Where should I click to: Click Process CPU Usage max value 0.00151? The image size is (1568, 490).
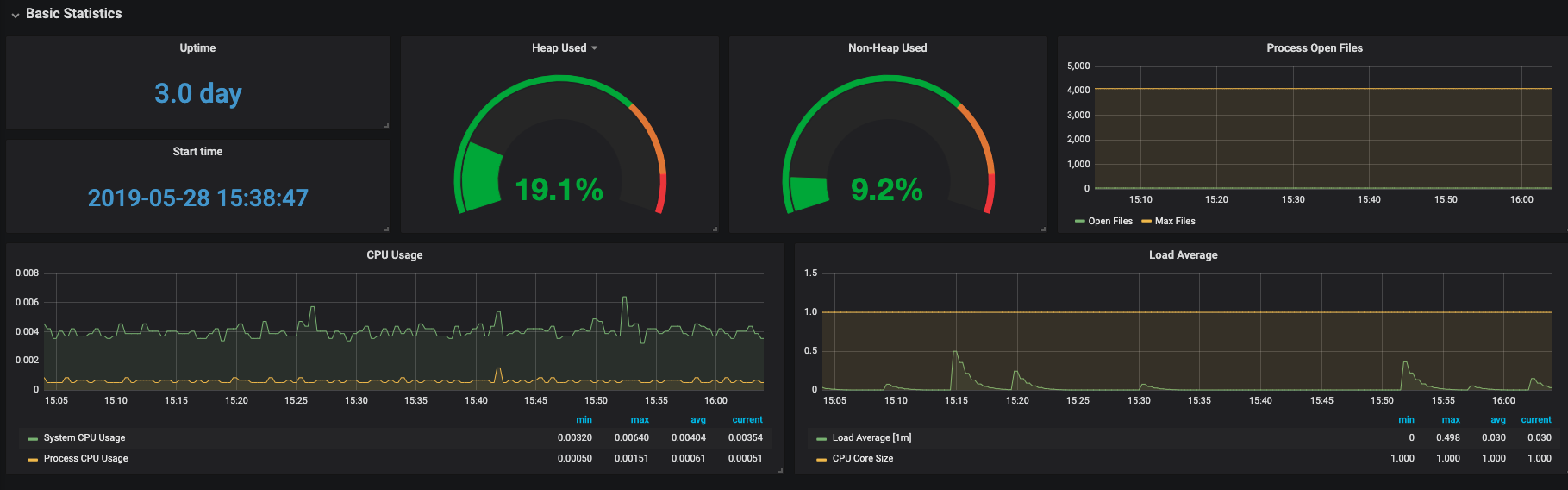632,459
